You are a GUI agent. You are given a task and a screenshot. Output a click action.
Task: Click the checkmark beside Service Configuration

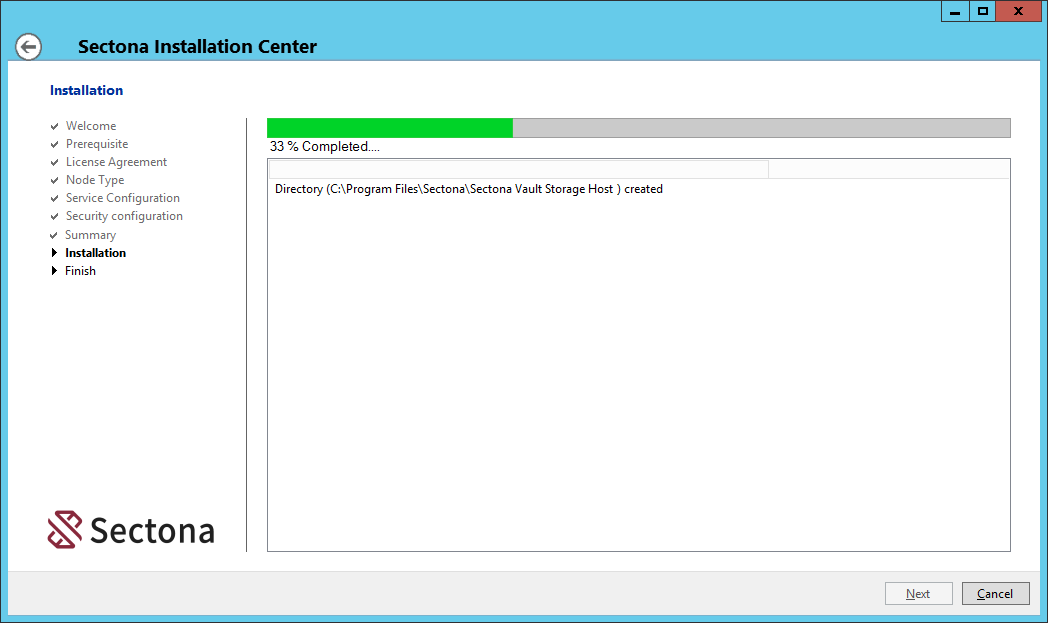[x=54, y=197]
